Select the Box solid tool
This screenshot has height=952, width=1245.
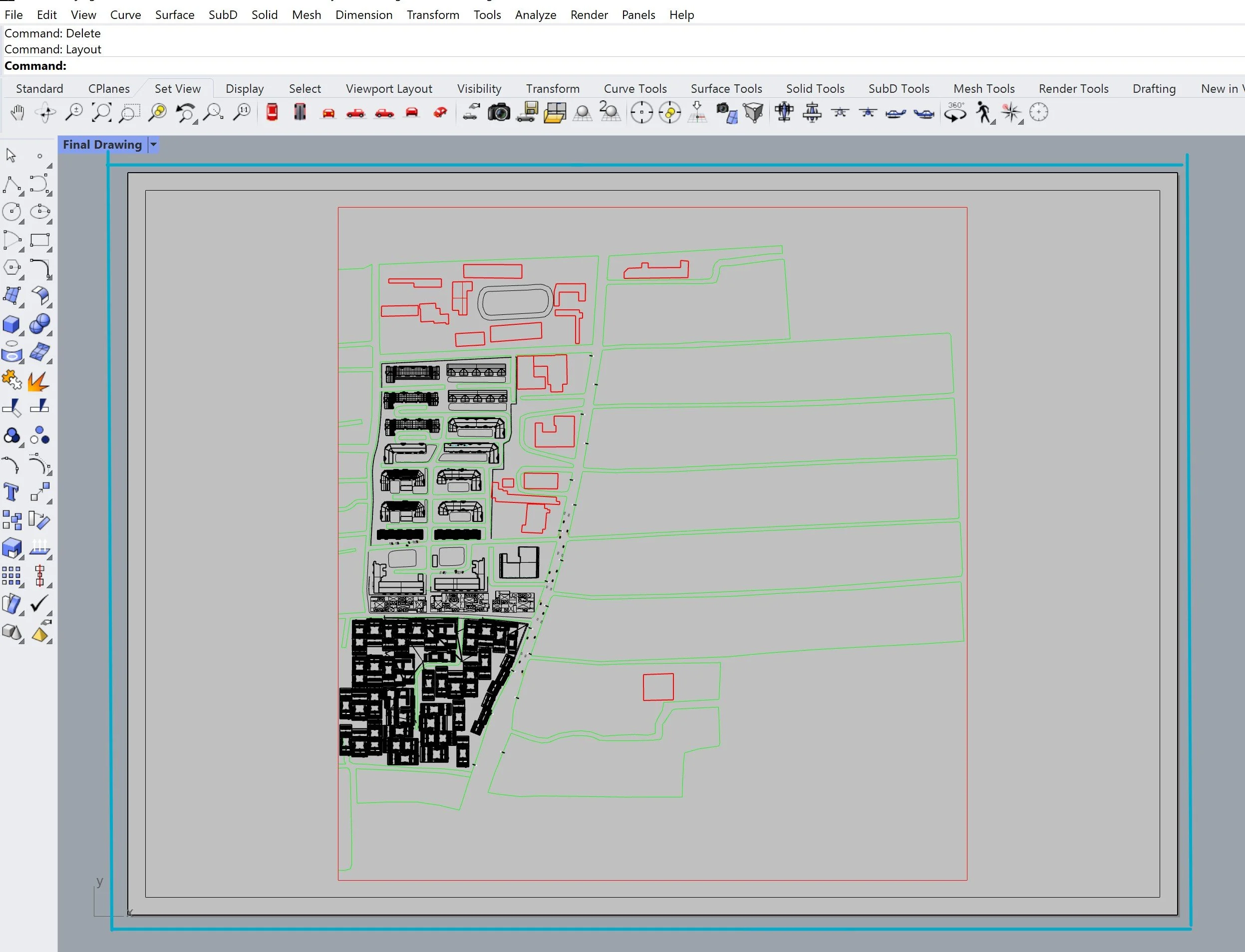click(x=12, y=325)
